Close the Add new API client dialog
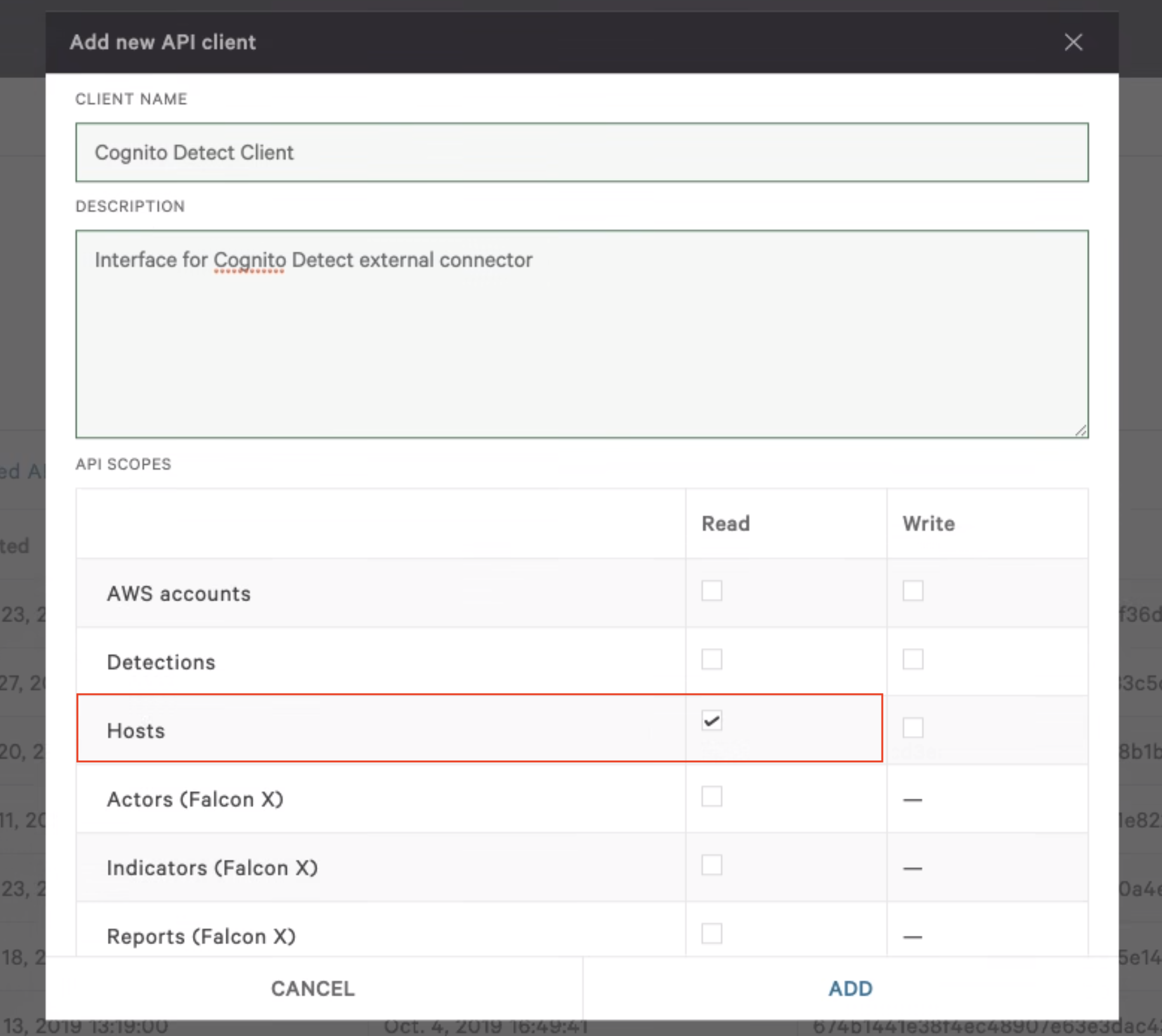The image size is (1162, 1036). 1074,42
